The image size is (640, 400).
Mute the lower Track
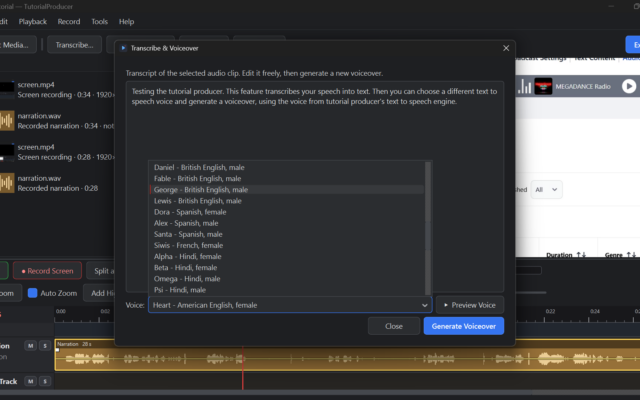(x=30, y=381)
